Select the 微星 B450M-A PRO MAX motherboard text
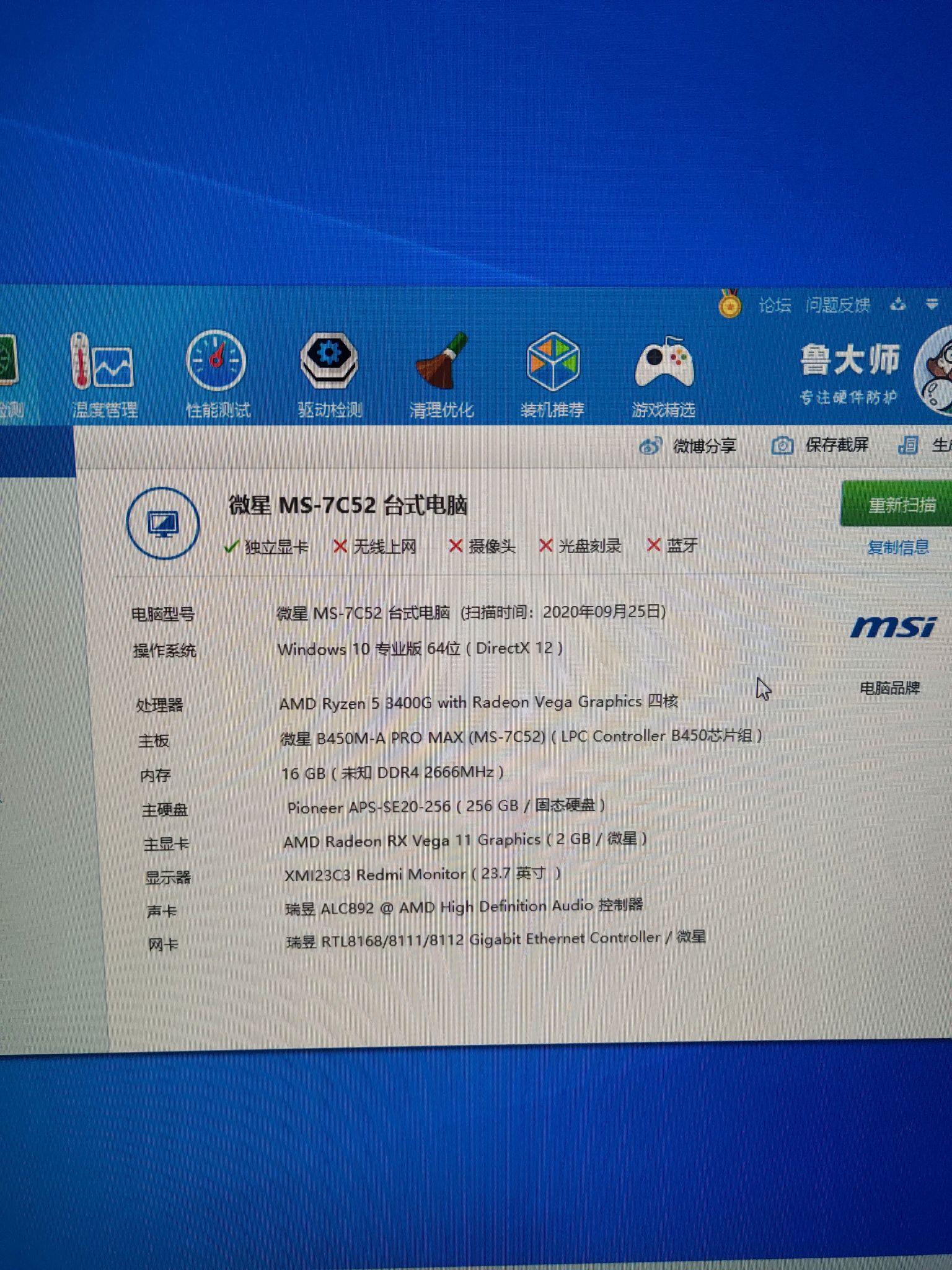The width and height of the screenshot is (952, 1270). tap(521, 737)
